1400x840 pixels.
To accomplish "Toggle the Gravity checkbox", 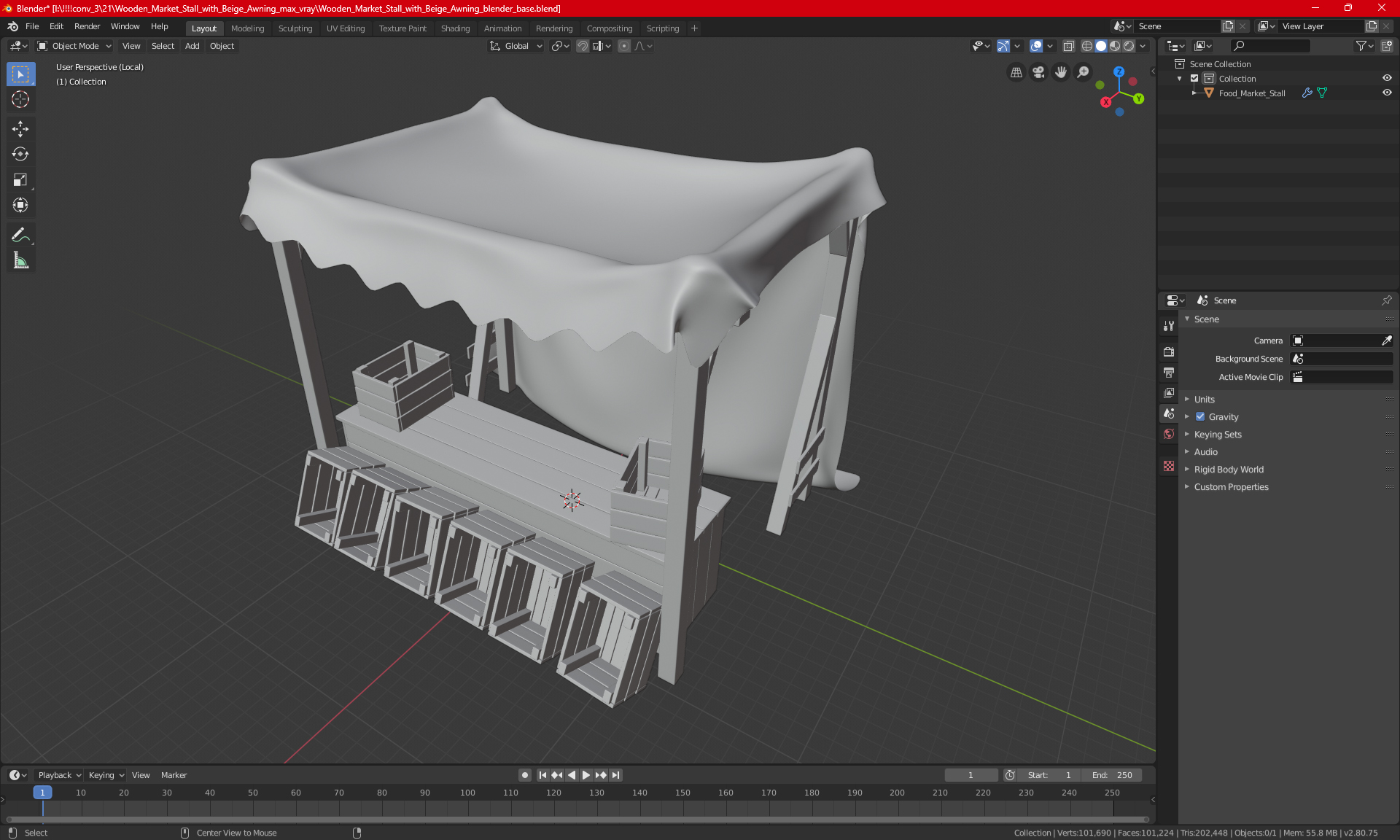I will coord(1200,416).
